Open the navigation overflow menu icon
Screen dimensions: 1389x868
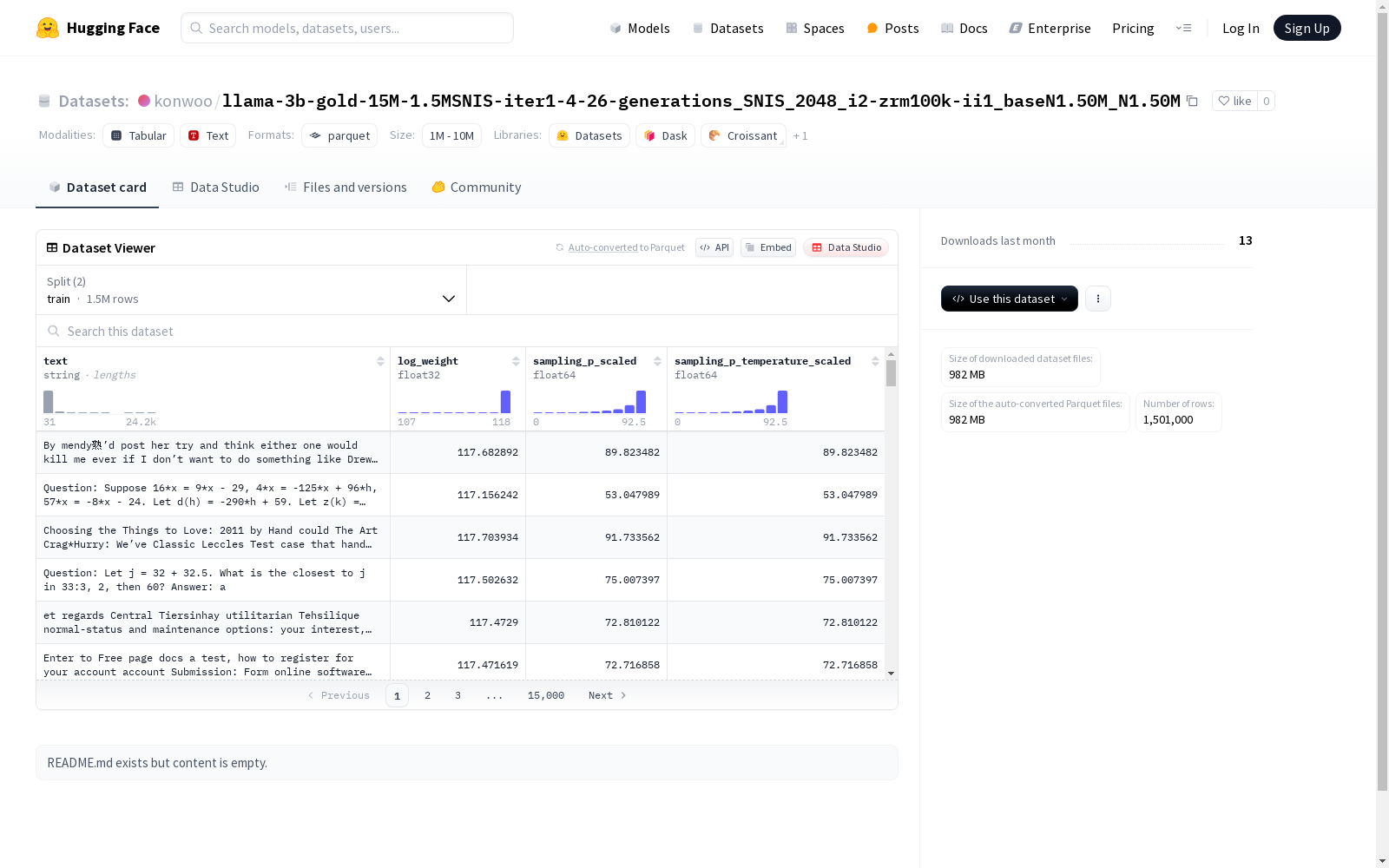click(1183, 28)
